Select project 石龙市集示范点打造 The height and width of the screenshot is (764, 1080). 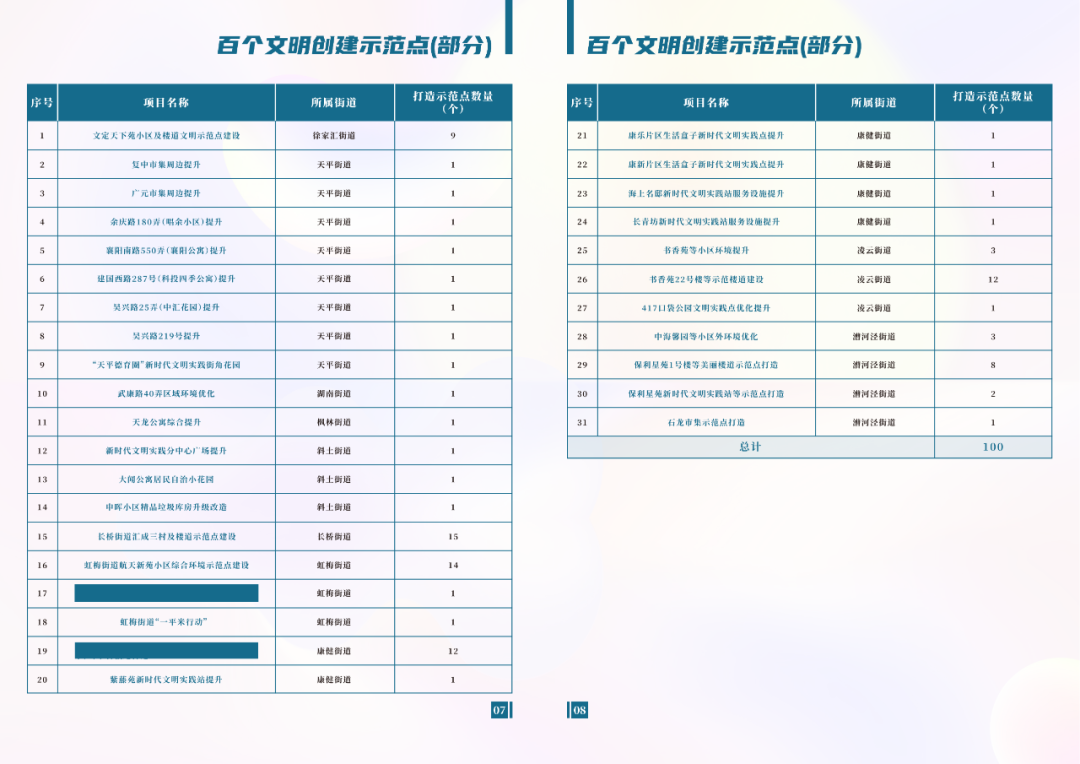[706, 422]
